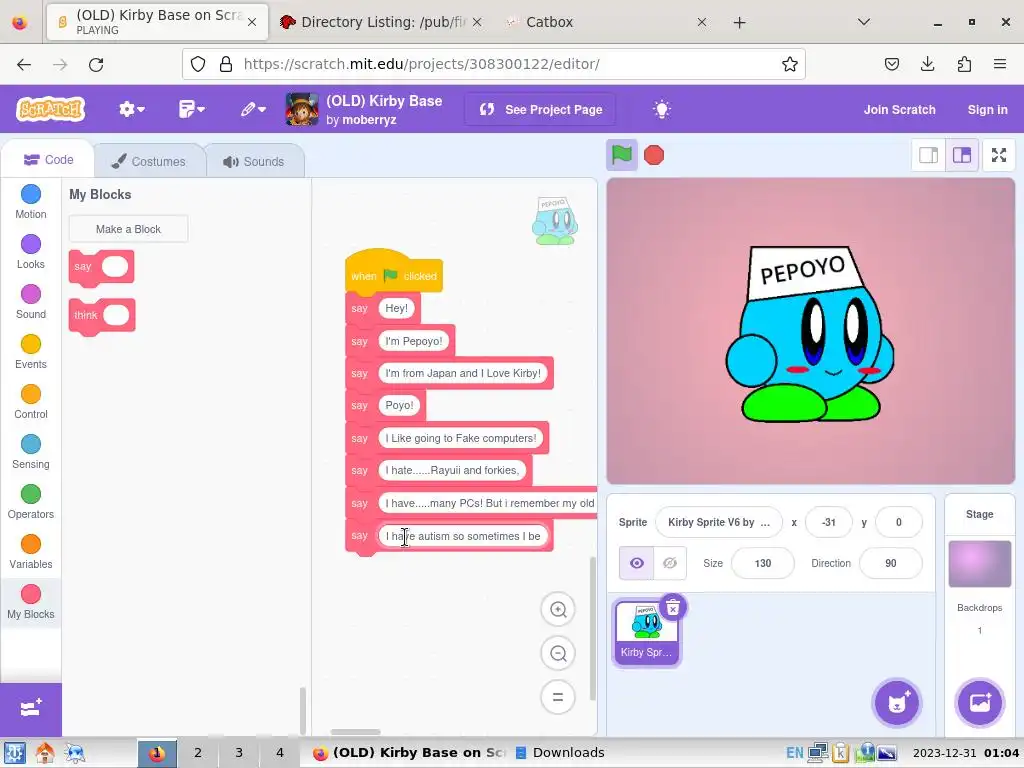Screen dimensions: 1024x768
Task: Zoom out on the code workspace
Action: click(x=558, y=653)
